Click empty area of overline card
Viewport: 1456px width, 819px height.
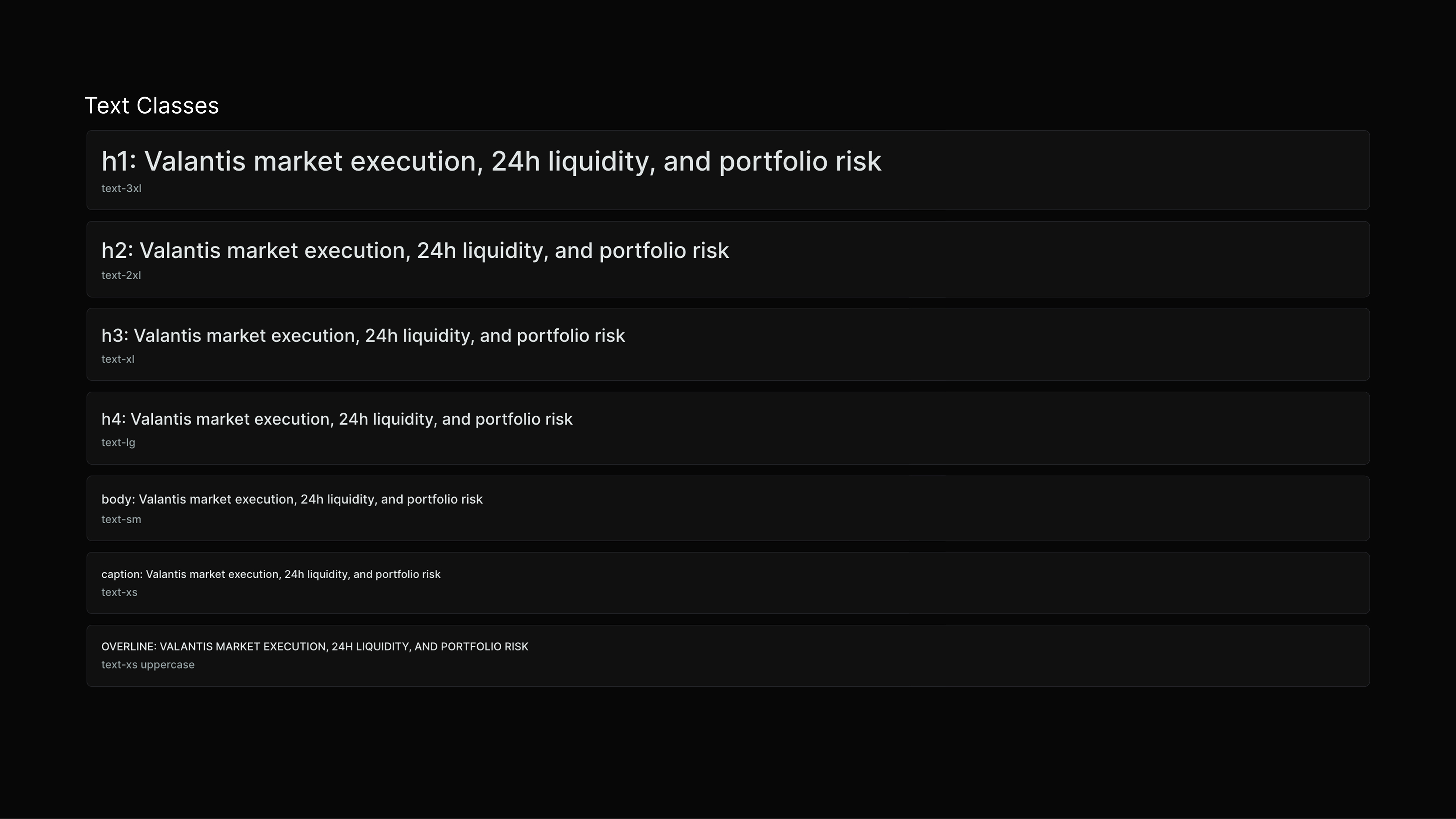tap(950, 656)
